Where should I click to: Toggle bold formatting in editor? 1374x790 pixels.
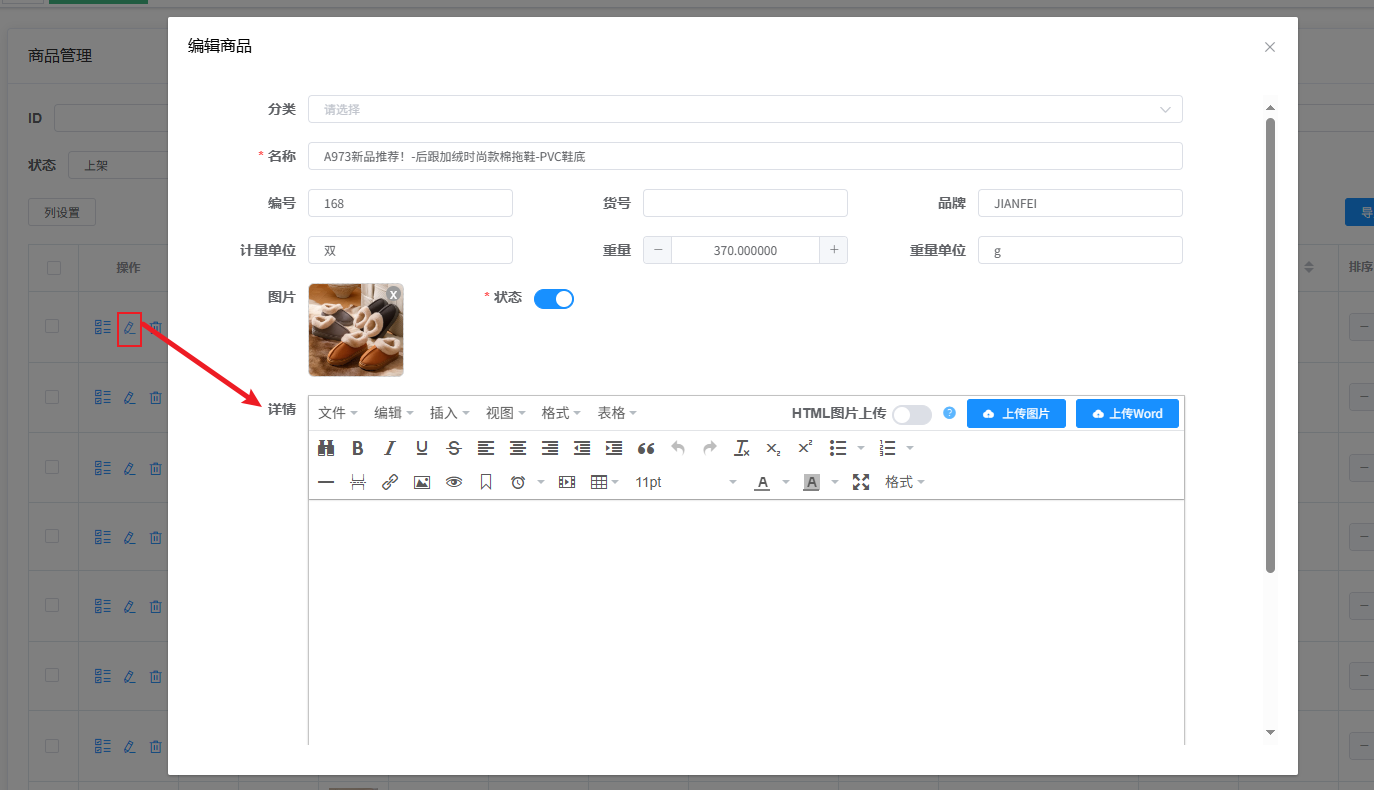(358, 448)
